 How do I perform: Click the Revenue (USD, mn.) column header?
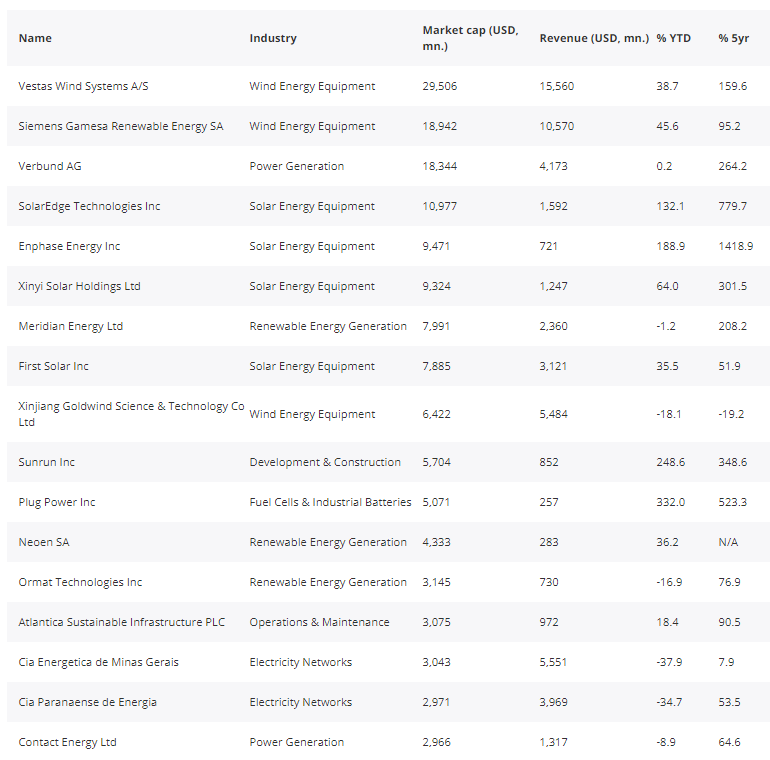click(x=594, y=38)
